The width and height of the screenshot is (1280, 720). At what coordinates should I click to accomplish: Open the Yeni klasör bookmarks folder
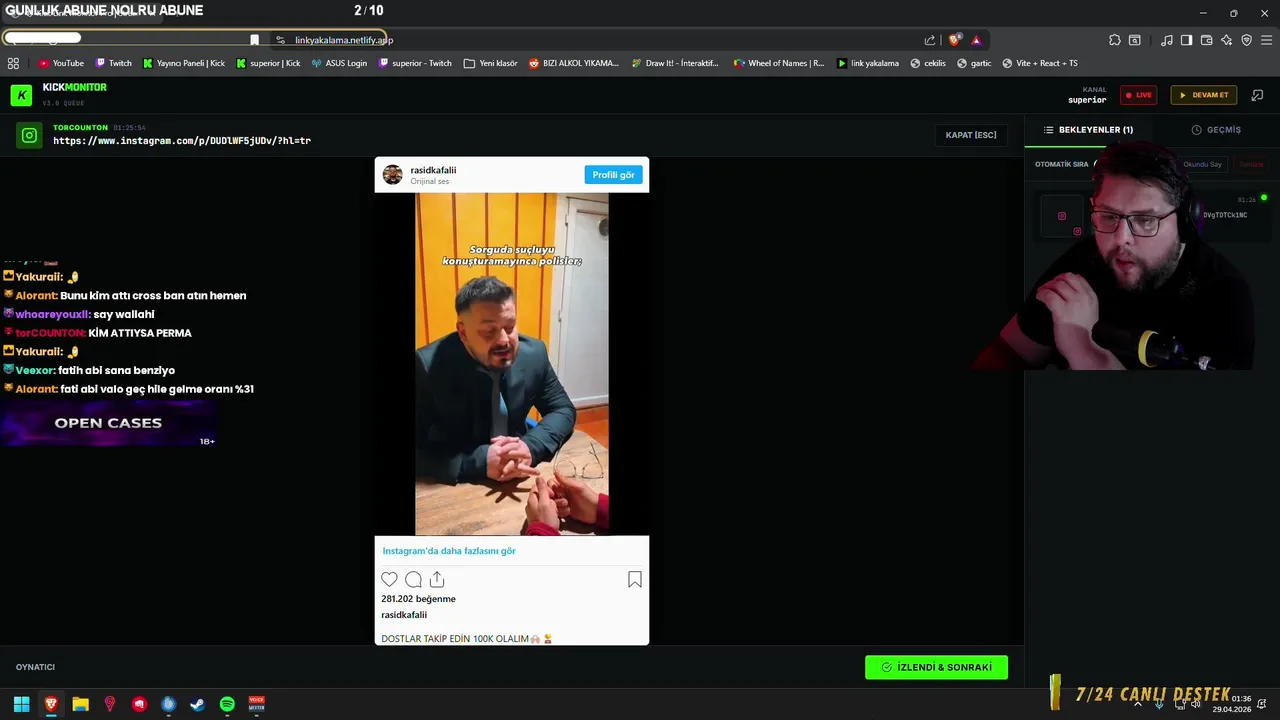pyautogui.click(x=490, y=63)
